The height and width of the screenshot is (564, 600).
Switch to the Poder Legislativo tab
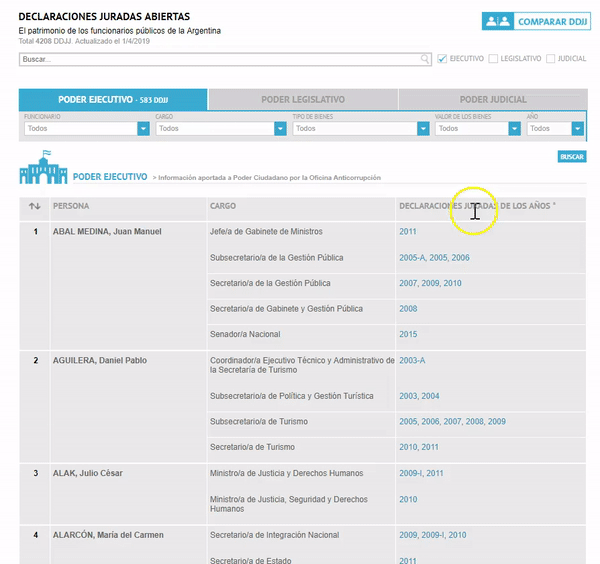click(303, 100)
